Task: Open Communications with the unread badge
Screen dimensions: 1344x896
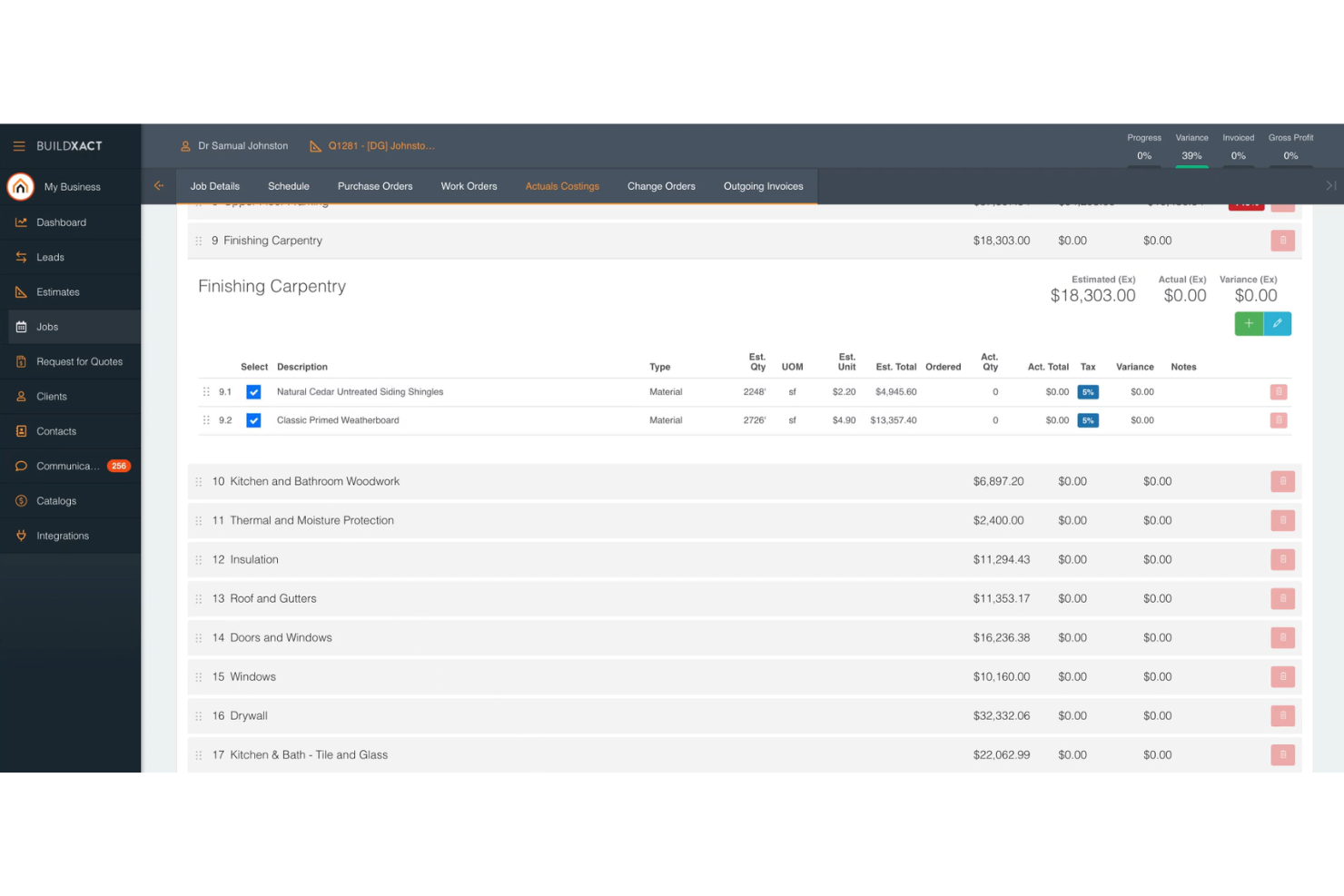Action: click(x=70, y=466)
